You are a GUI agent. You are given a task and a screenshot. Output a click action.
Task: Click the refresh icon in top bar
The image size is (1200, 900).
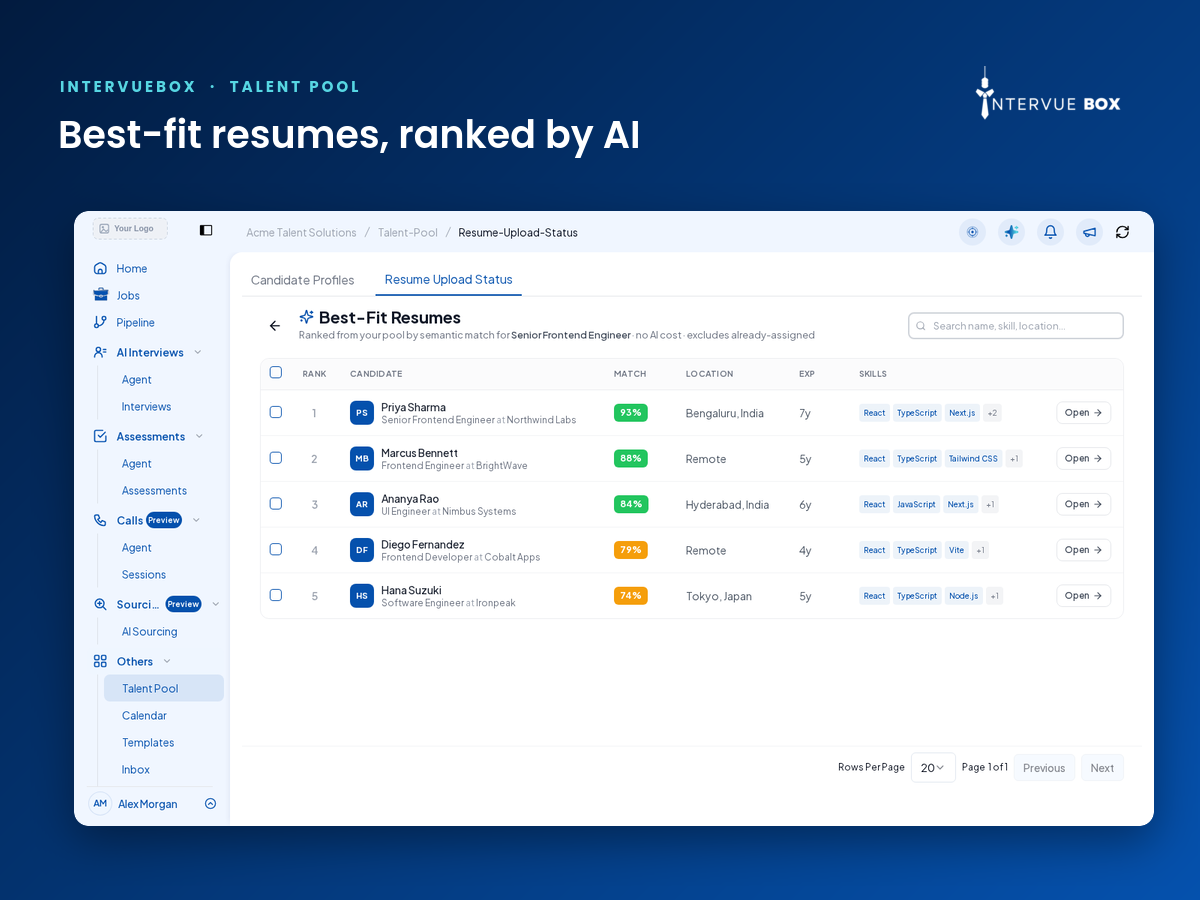pyautogui.click(x=1122, y=232)
